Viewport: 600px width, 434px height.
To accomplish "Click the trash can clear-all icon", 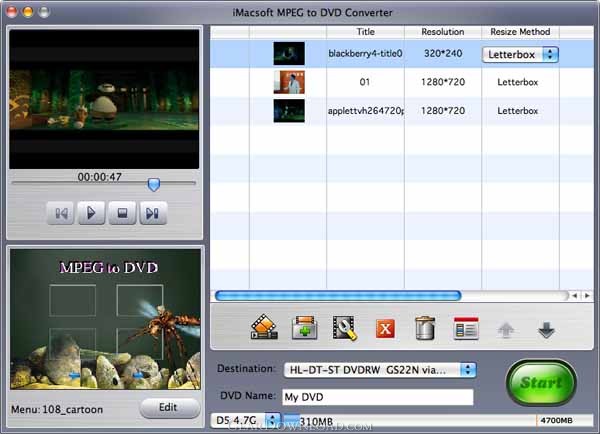I will coord(425,328).
